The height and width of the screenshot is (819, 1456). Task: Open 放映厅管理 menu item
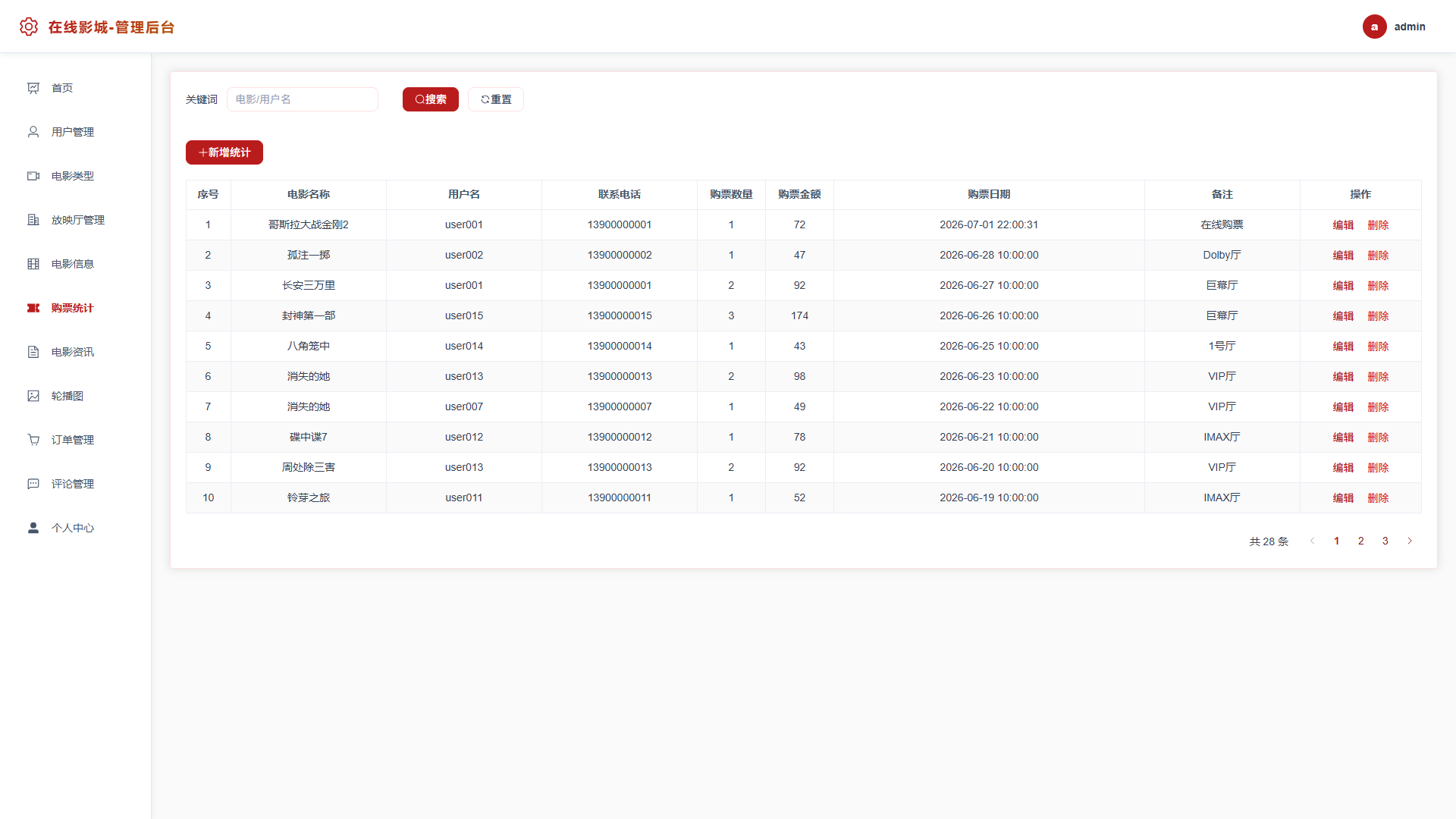76,220
